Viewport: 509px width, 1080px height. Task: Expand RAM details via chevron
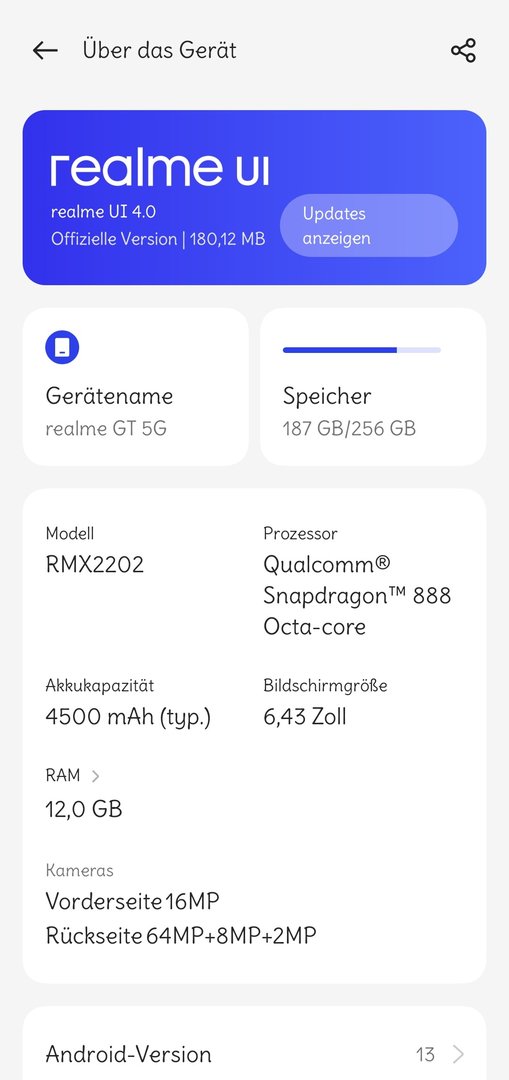tap(95, 776)
